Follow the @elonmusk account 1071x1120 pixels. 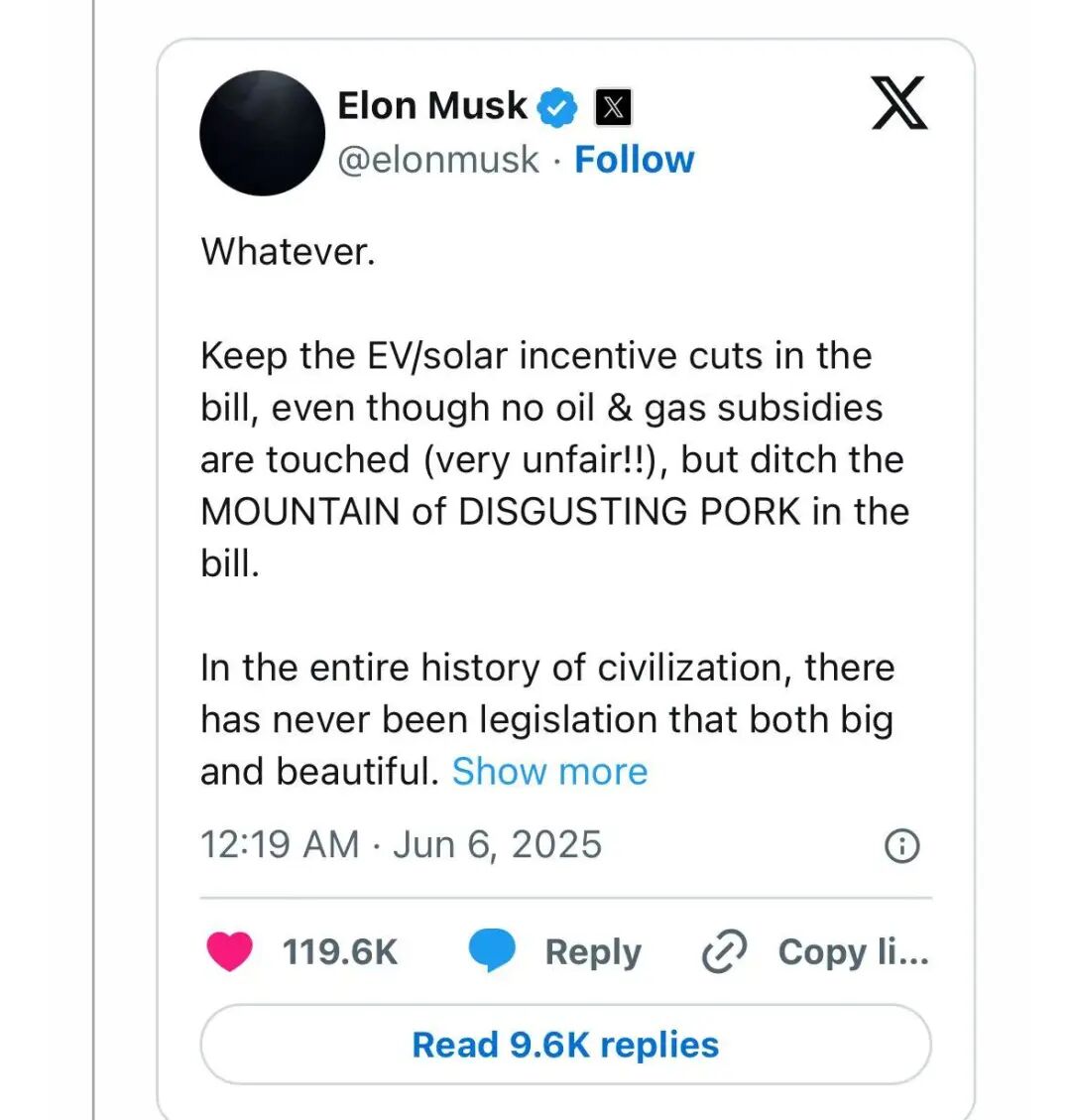coord(635,160)
